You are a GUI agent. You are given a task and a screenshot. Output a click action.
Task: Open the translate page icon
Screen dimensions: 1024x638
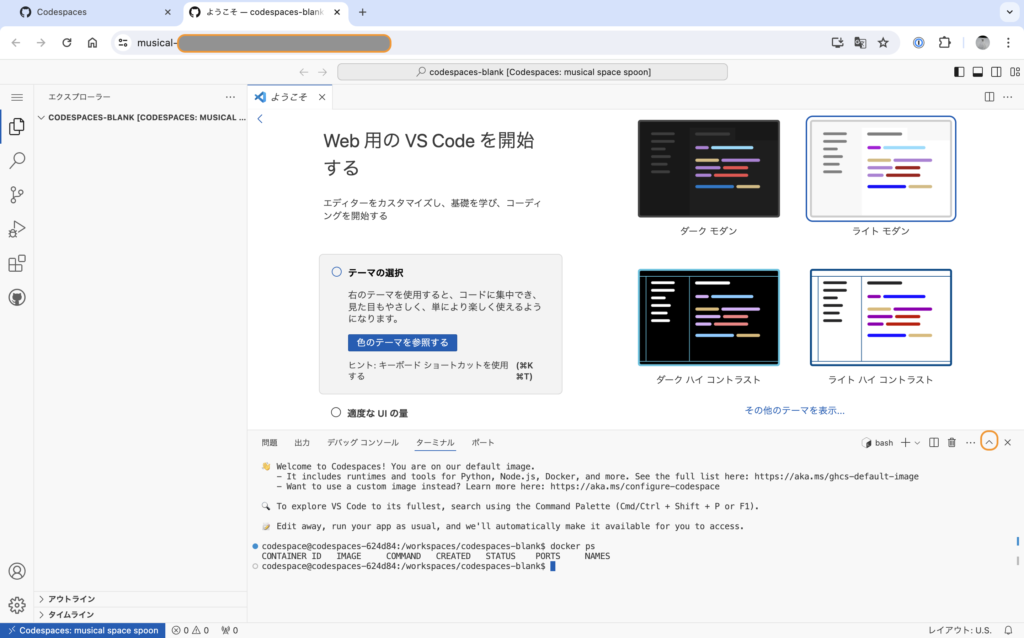[860, 42]
